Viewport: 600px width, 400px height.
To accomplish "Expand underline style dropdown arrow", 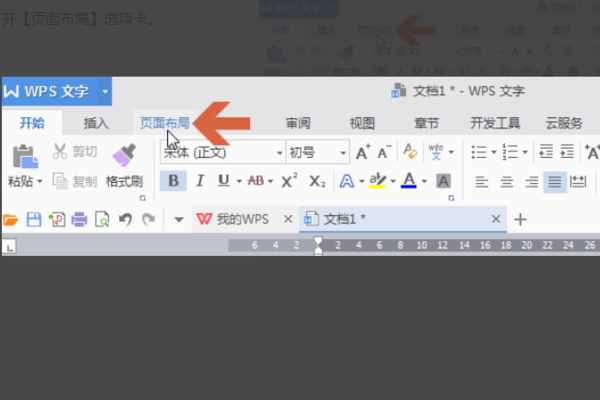I will click(x=239, y=181).
